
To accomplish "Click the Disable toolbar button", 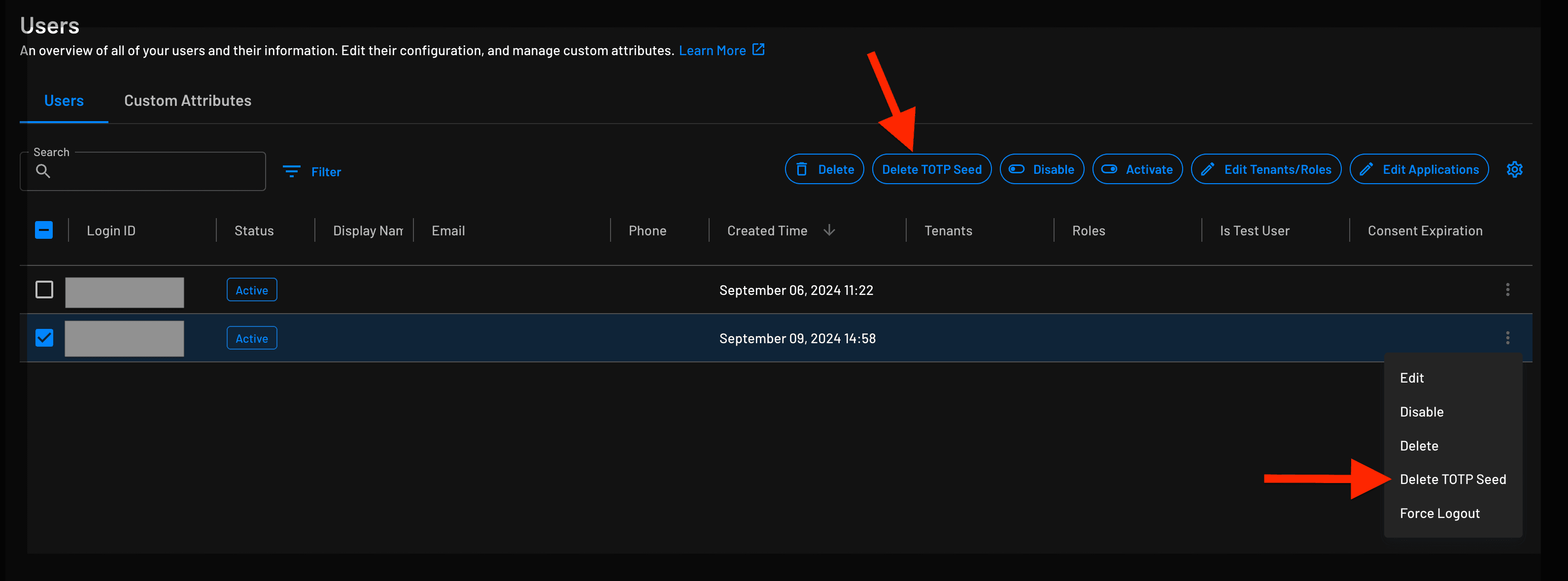I will point(1042,169).
